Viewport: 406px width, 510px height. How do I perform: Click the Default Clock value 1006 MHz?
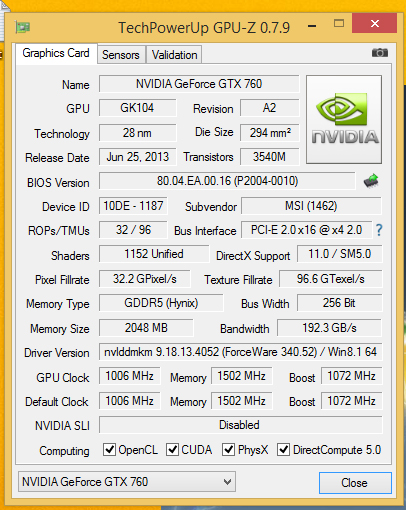click(x=129, y=401)
